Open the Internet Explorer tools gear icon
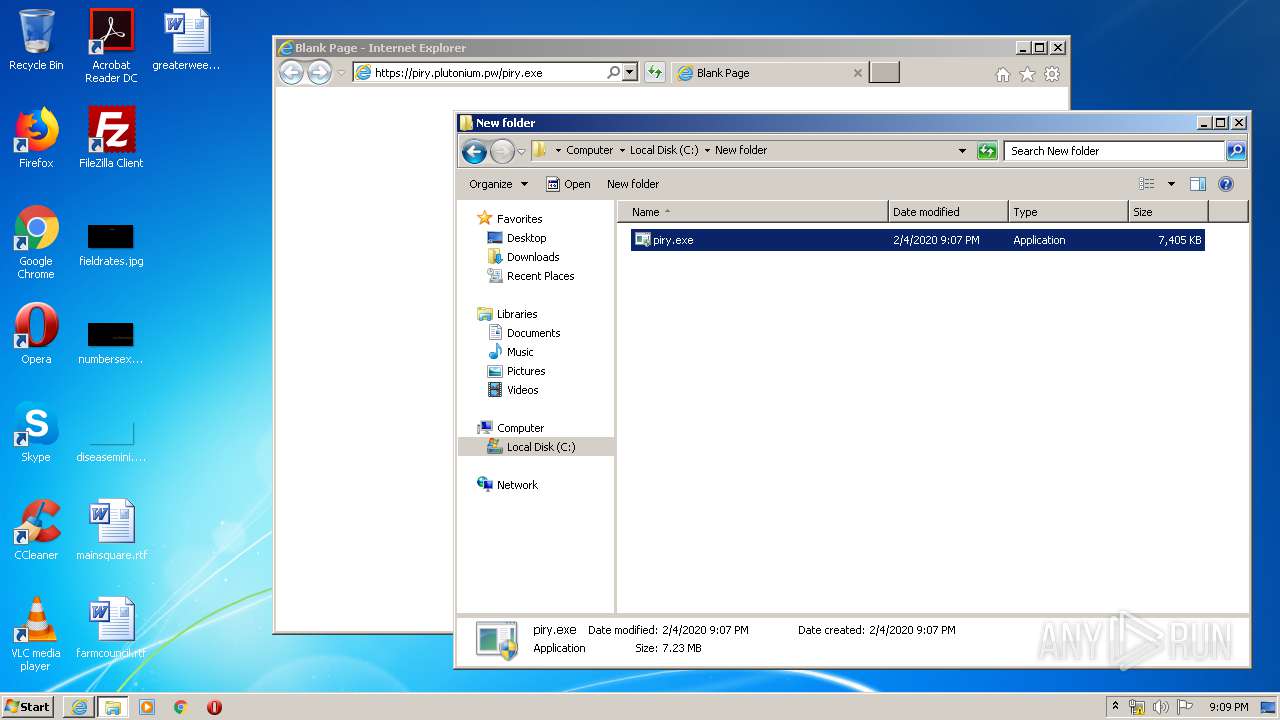 1052,74
